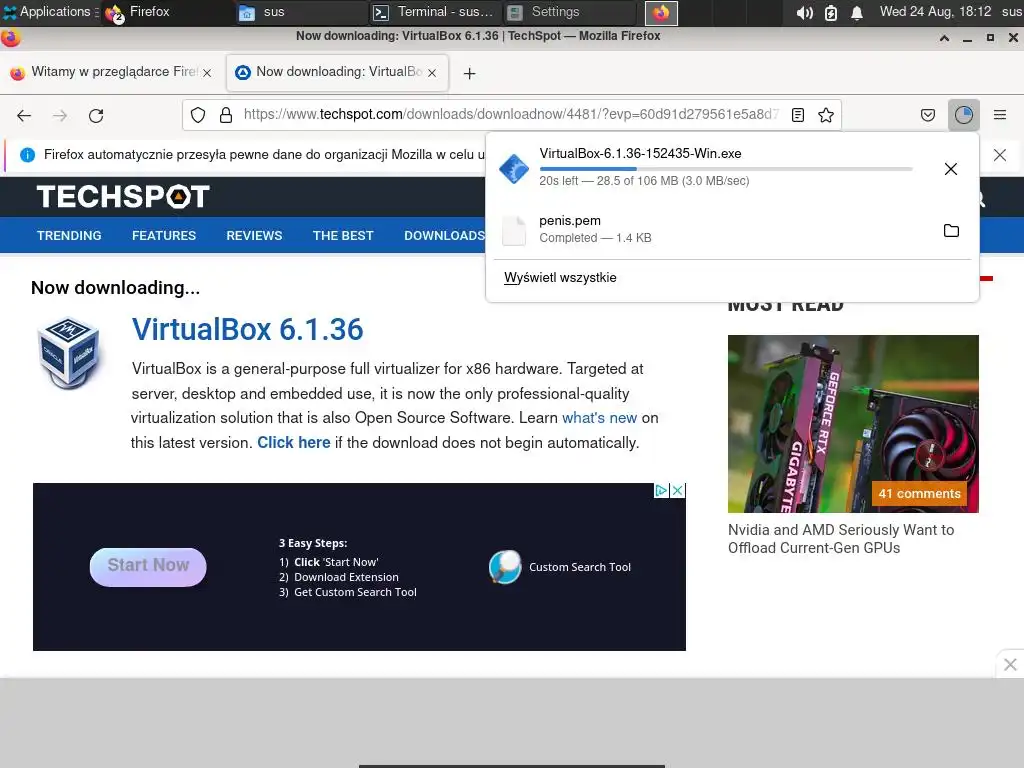Dismiss the Mozilla data notification bar
Viewport: 1024px width, 768px height.
[1000, 155]
